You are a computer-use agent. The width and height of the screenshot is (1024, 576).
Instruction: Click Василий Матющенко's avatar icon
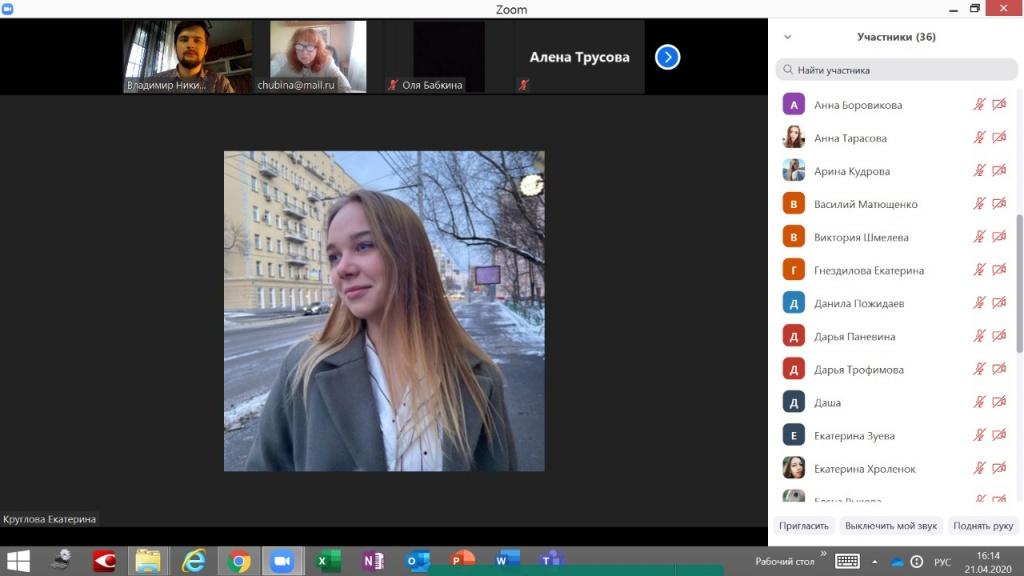(793, 204)
